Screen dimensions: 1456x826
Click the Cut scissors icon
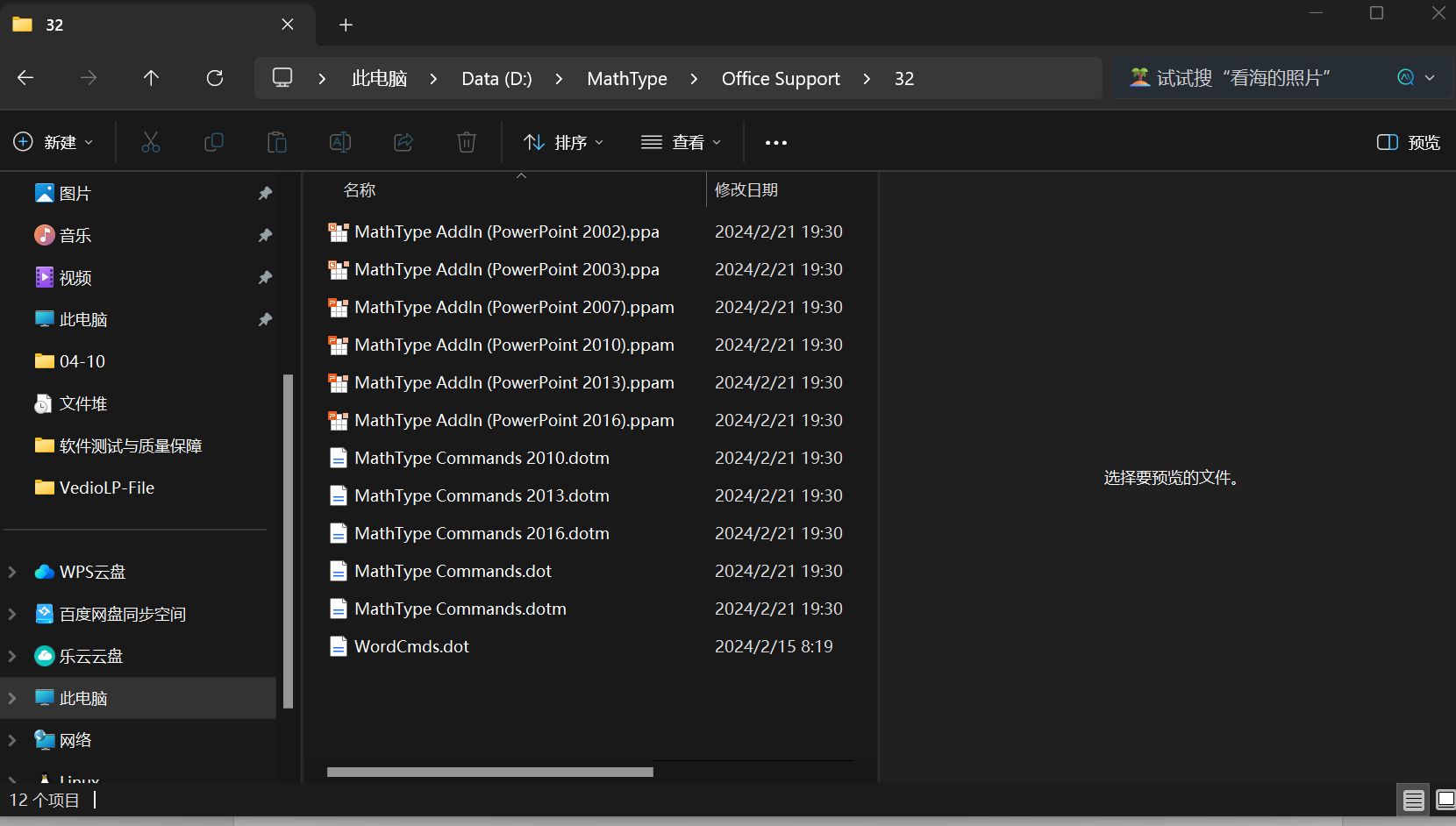tap(151, 142)
